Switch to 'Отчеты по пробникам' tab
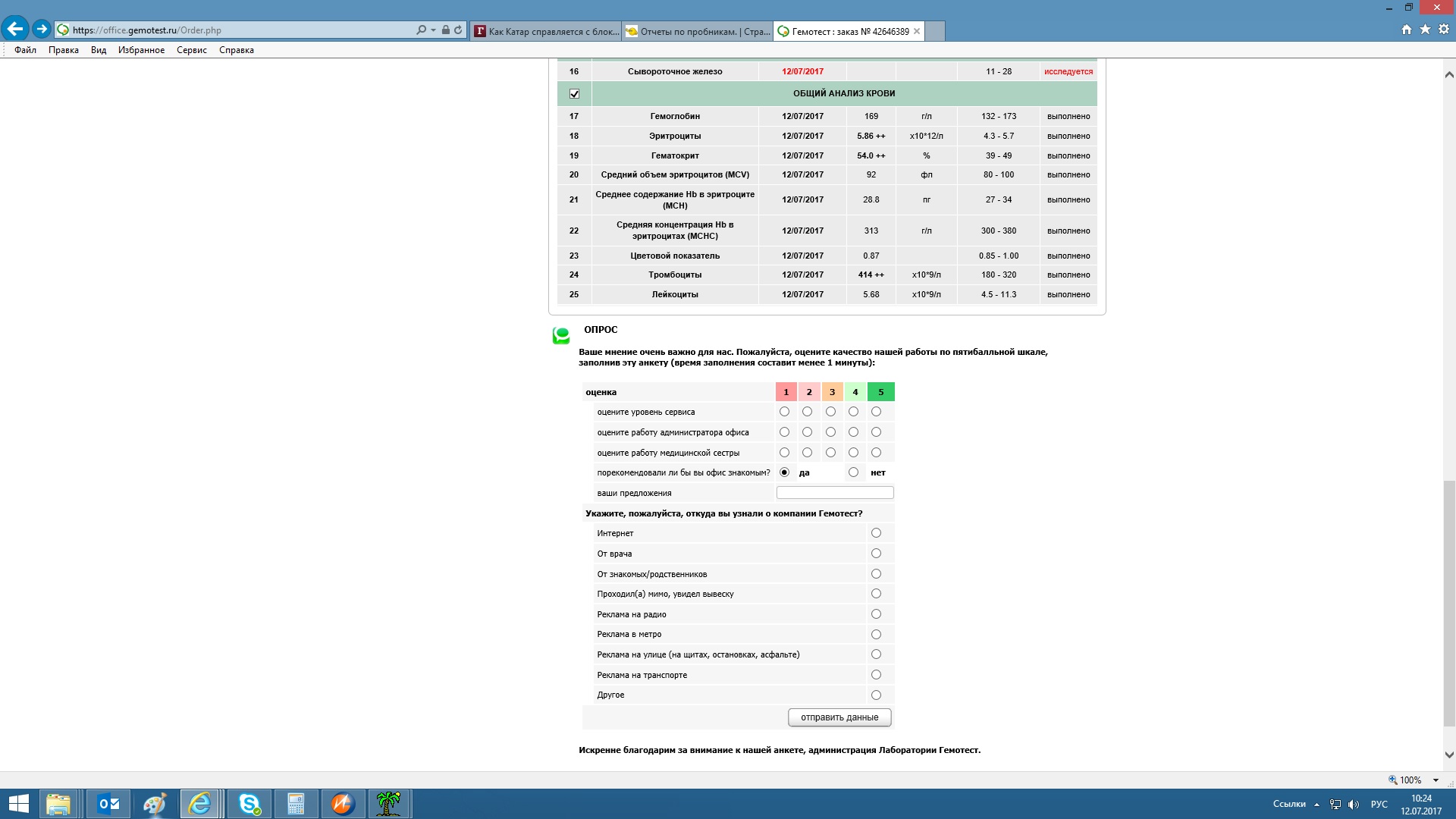Viewport: 1456px width, 819px height. (696, 31)
